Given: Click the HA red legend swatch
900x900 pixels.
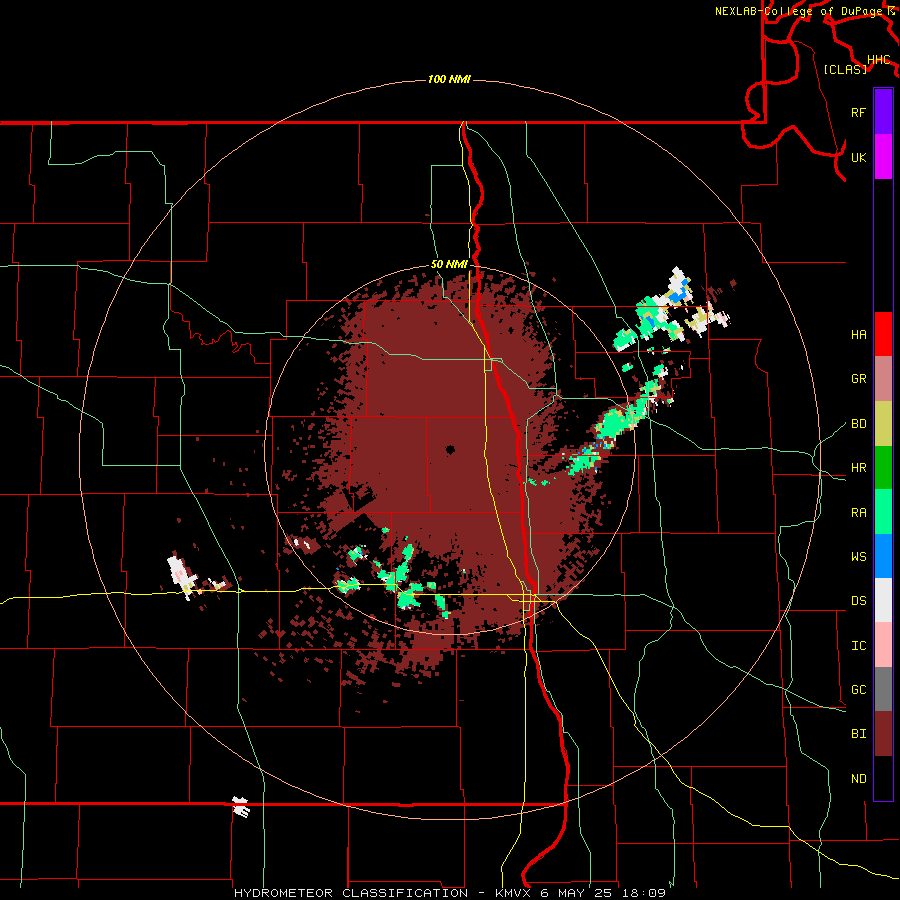Looking at the screenshot, I should (883, 334).
